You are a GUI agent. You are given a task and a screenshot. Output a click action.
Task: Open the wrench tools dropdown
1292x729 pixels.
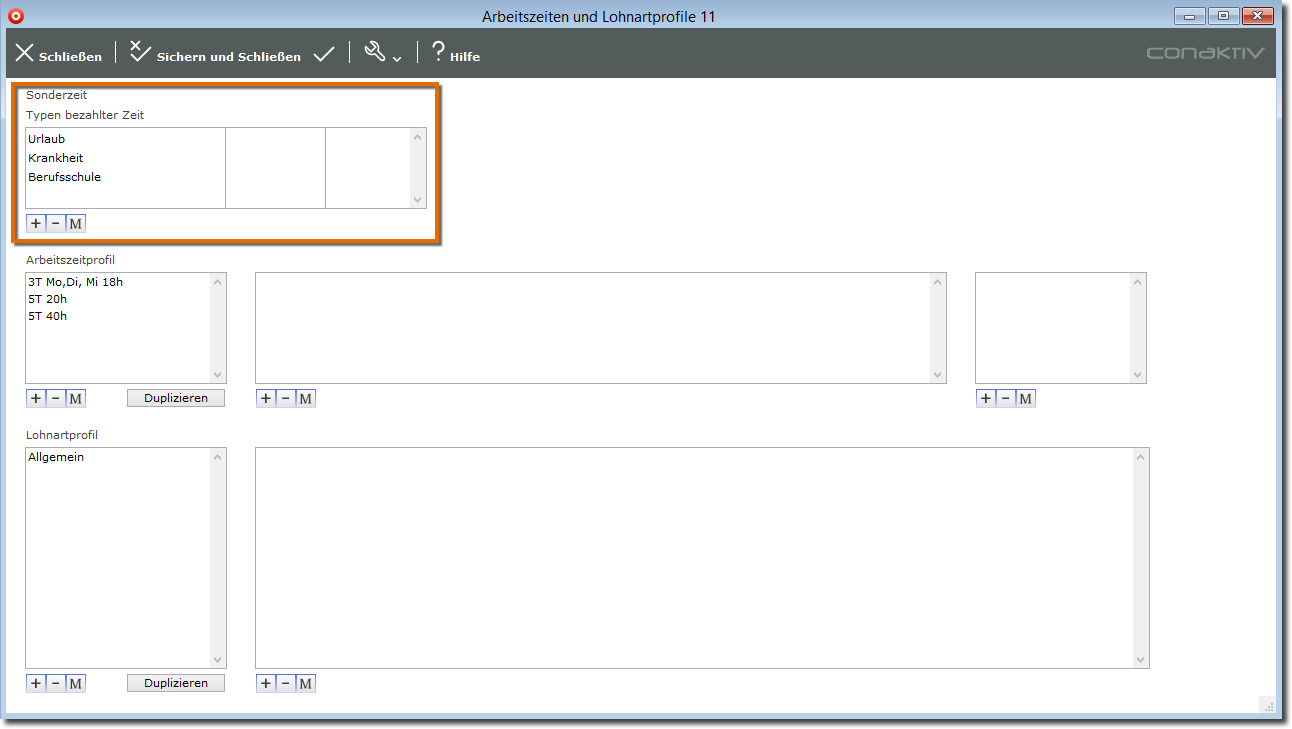[x=382, y=54]
